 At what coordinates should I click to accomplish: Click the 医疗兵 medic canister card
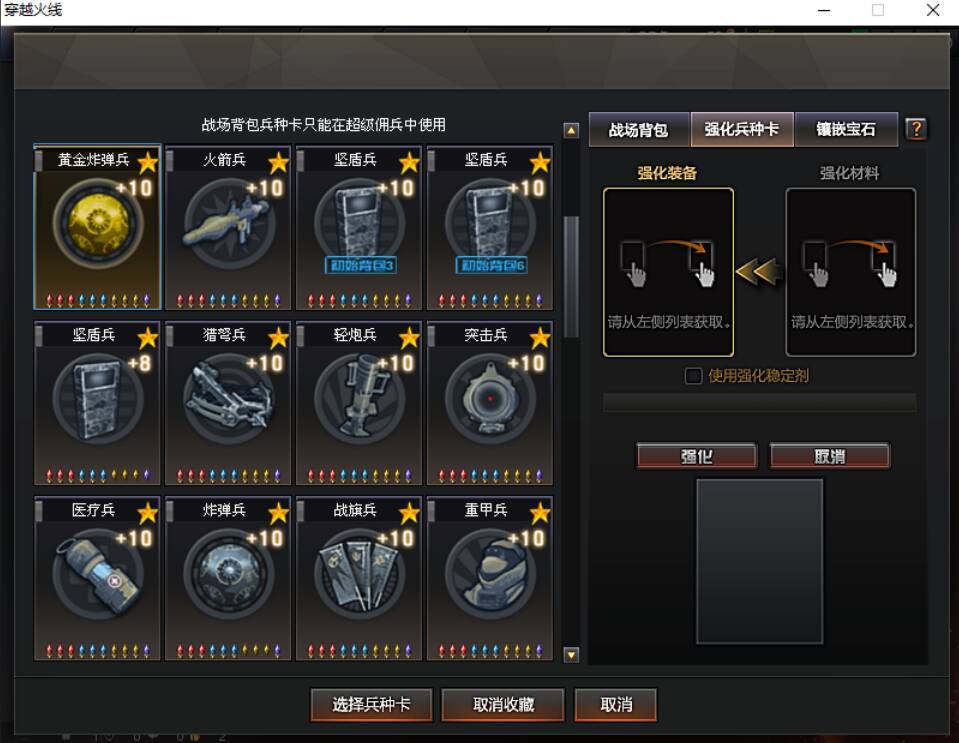pyautogui.click(x=97, y=579)
